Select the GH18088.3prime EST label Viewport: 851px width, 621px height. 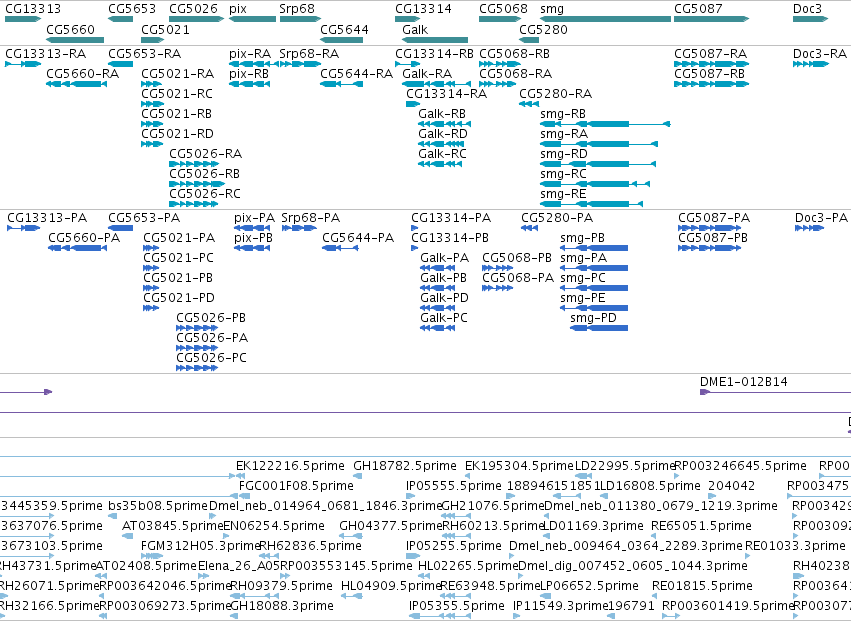tap(282, 606)
